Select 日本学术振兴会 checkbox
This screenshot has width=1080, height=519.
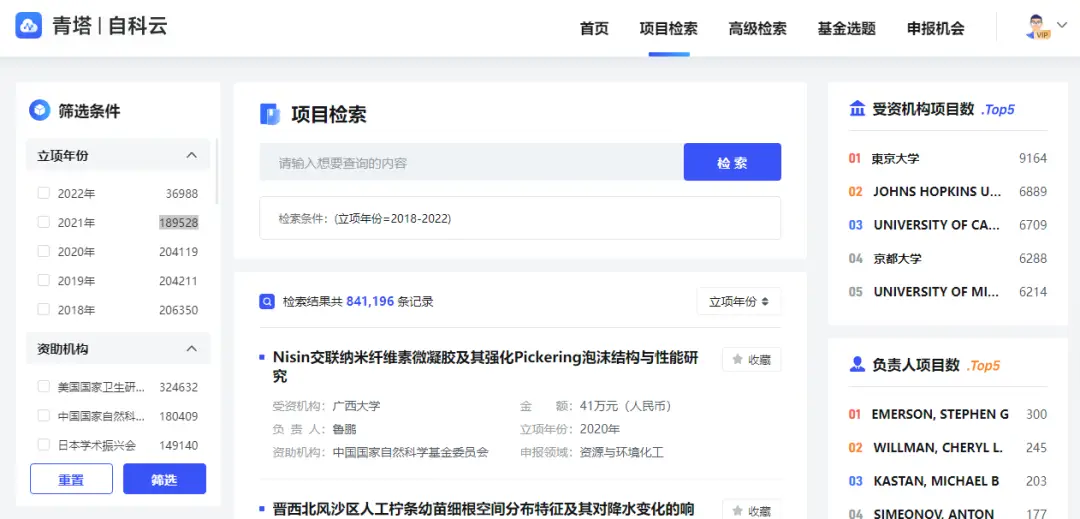click(43, 445)
